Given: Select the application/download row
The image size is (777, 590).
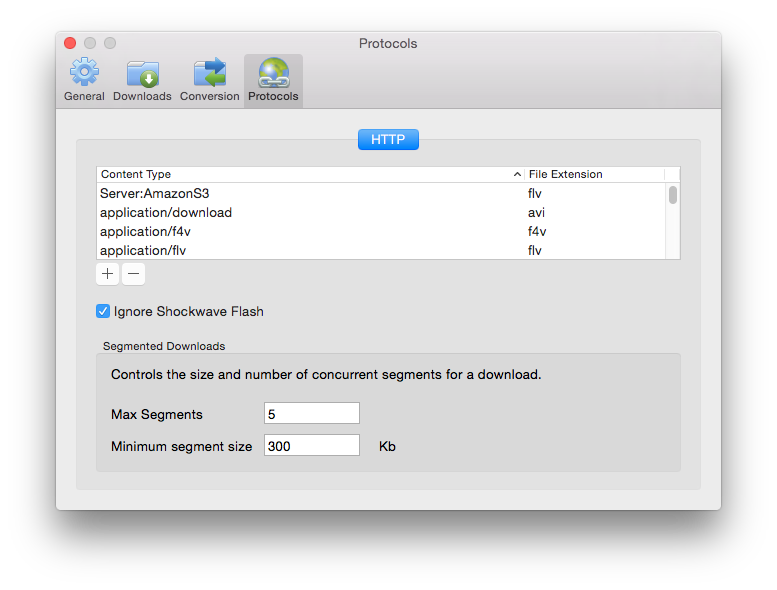Looking at the screenshot, I should pos(381,213).
